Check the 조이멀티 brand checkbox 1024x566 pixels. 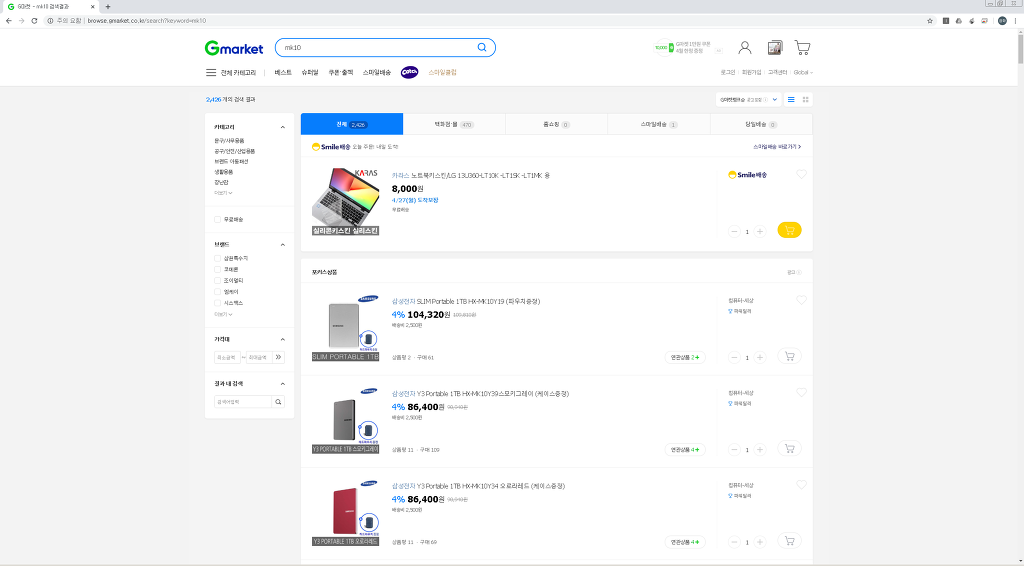click(217, 281)
